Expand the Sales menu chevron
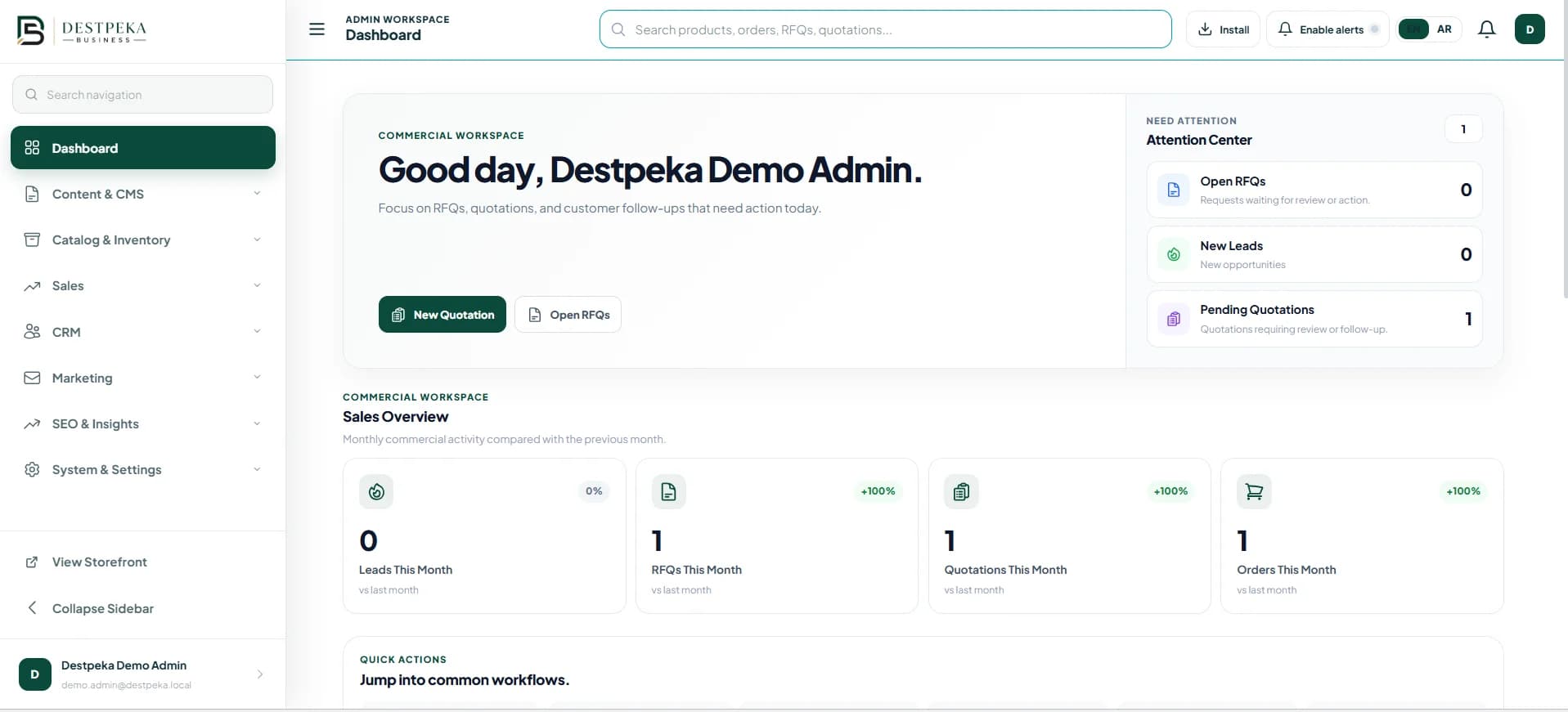 [x=257, y=285]
